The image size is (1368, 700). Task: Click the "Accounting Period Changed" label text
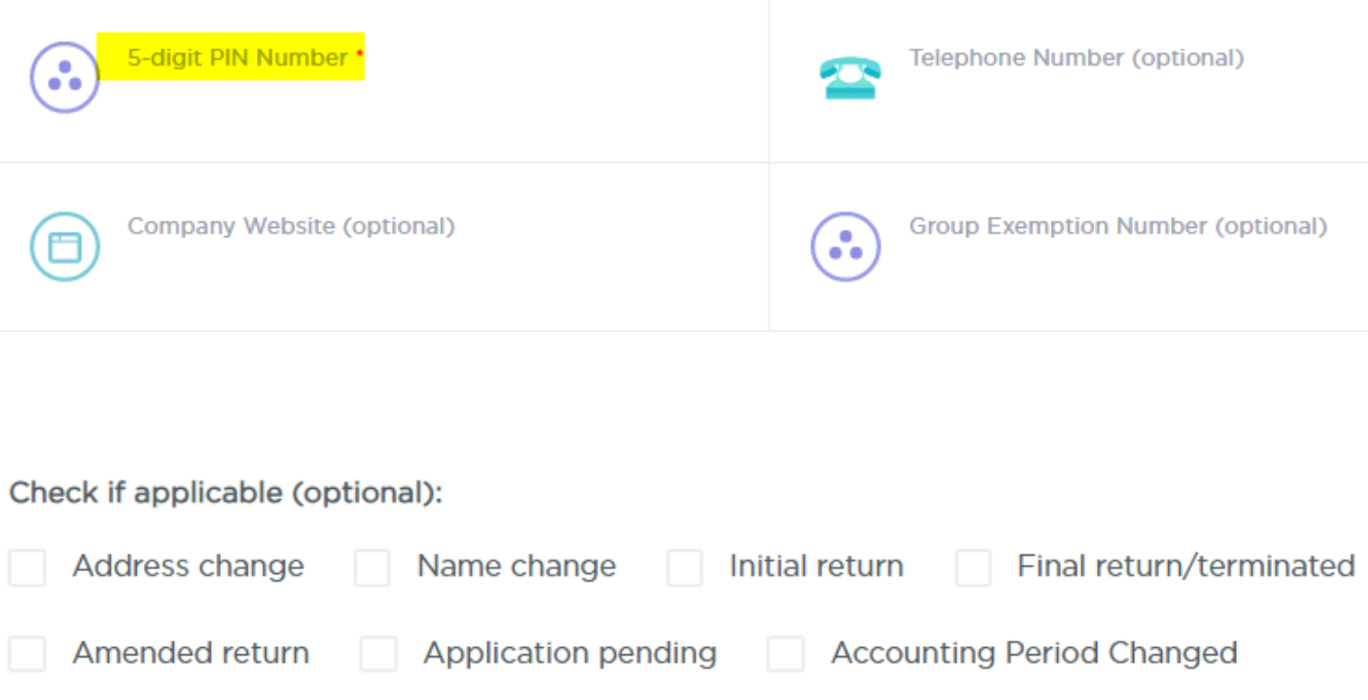(x=1034, y=654)
